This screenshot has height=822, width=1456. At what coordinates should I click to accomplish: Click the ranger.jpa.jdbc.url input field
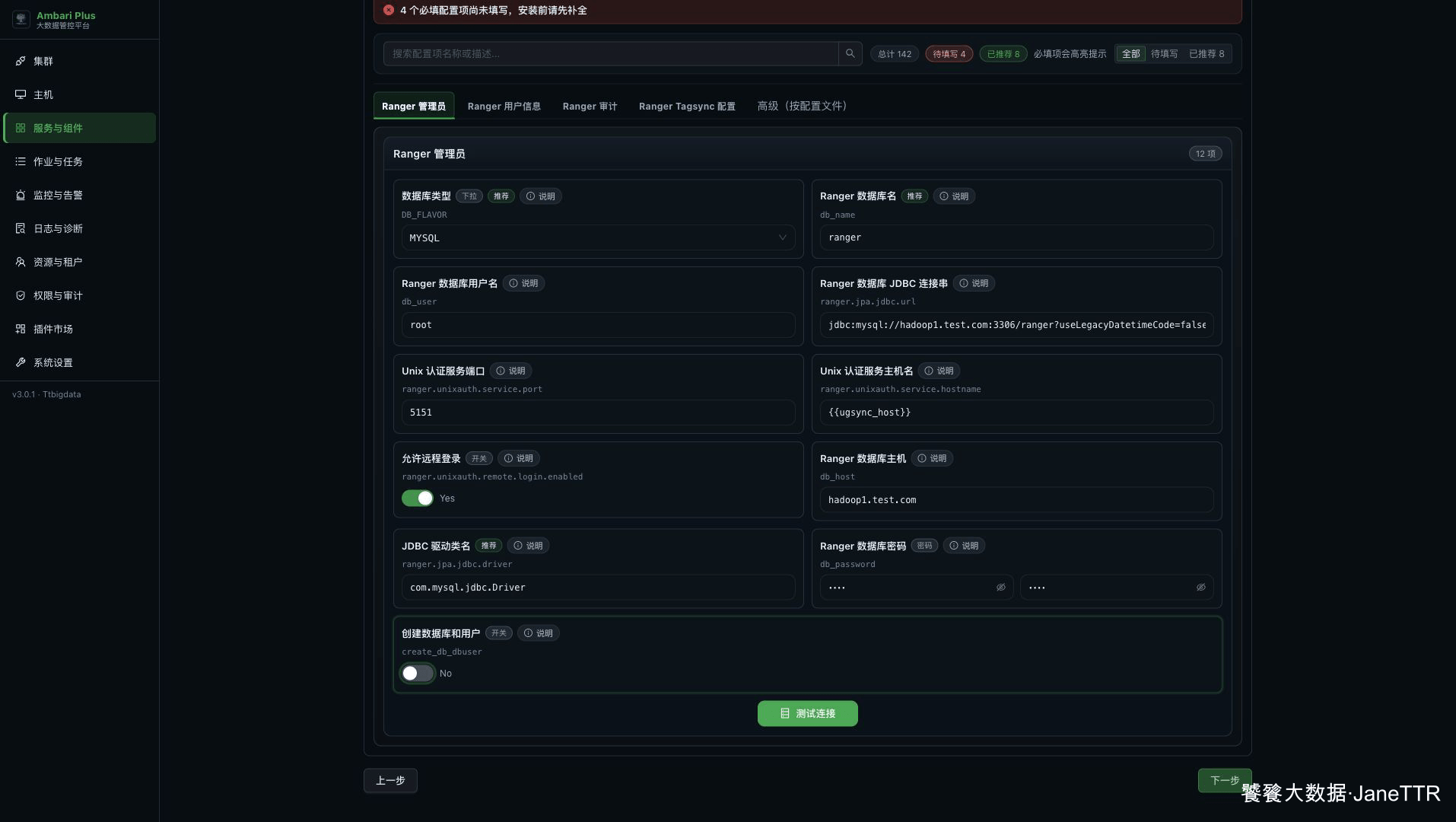(1016, 325)
